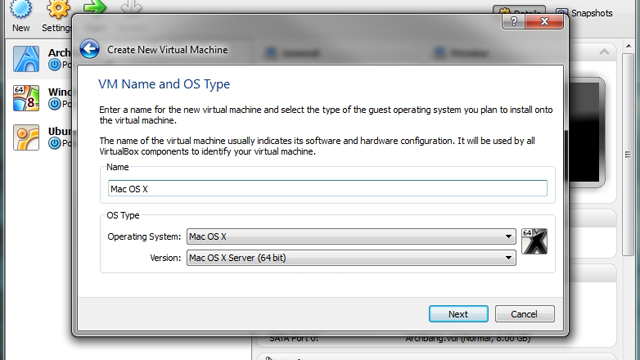Click the Mac OS X 64-bit logo
The width and height of the screenshot is (640, 360).
[534, 241]
